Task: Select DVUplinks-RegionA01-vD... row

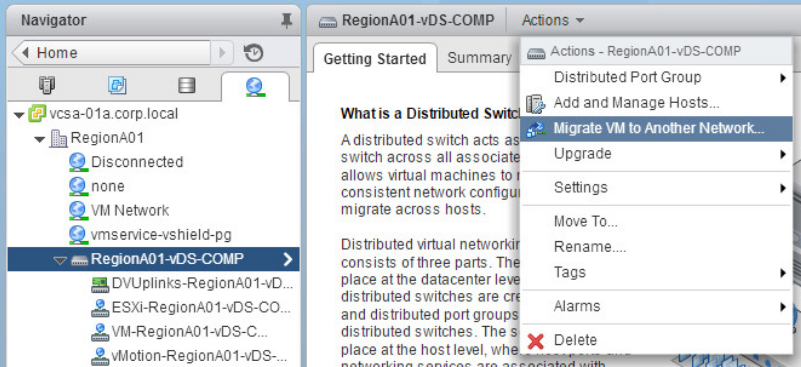Action: point(153,284)
